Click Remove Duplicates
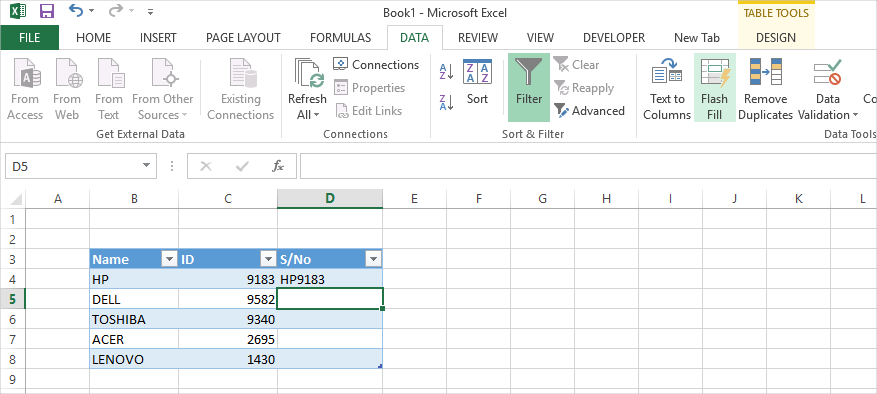The image size is (877, 394). coord(766,89)
